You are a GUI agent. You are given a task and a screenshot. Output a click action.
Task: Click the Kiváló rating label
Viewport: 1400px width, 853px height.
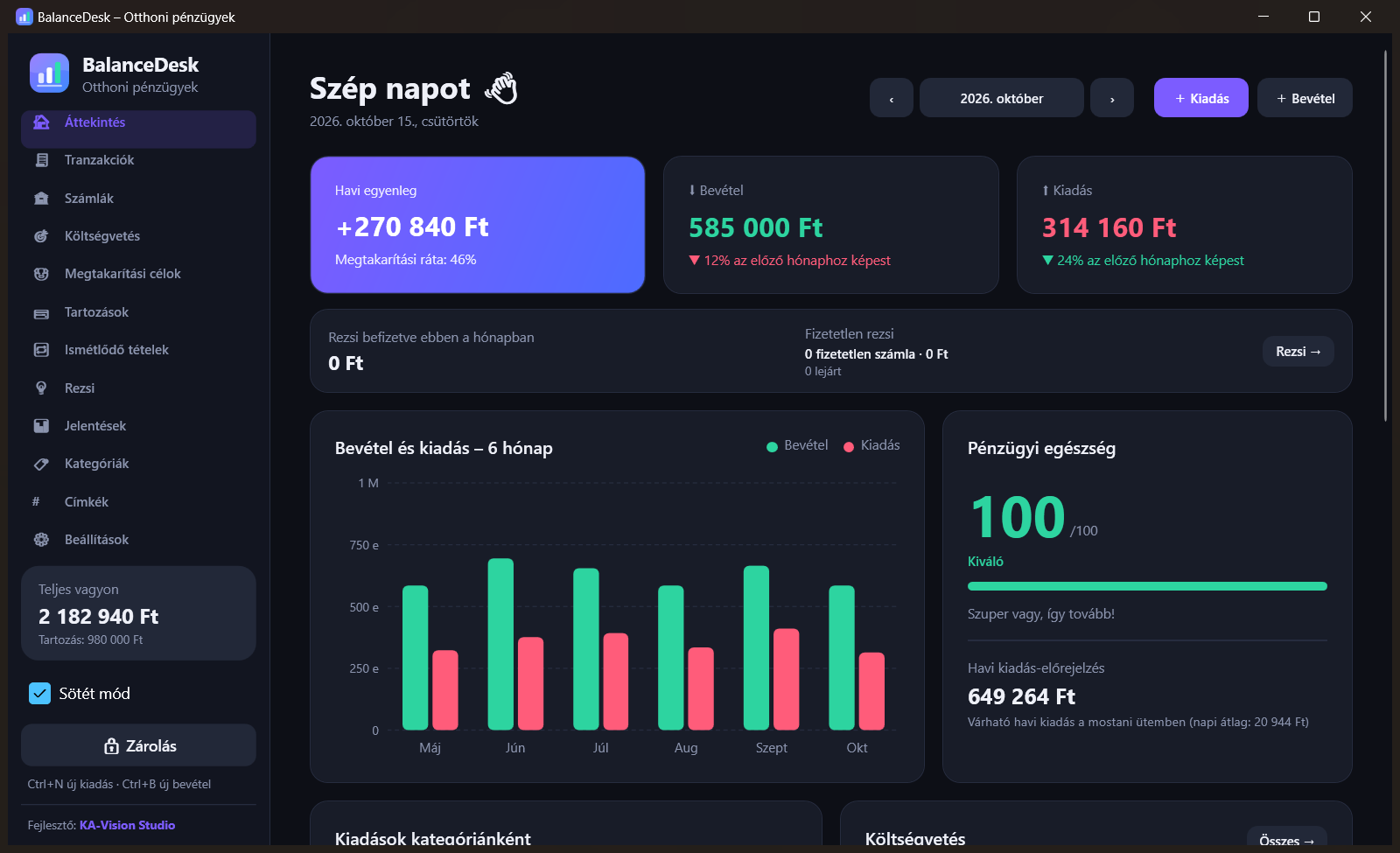(x=985, y=562)
